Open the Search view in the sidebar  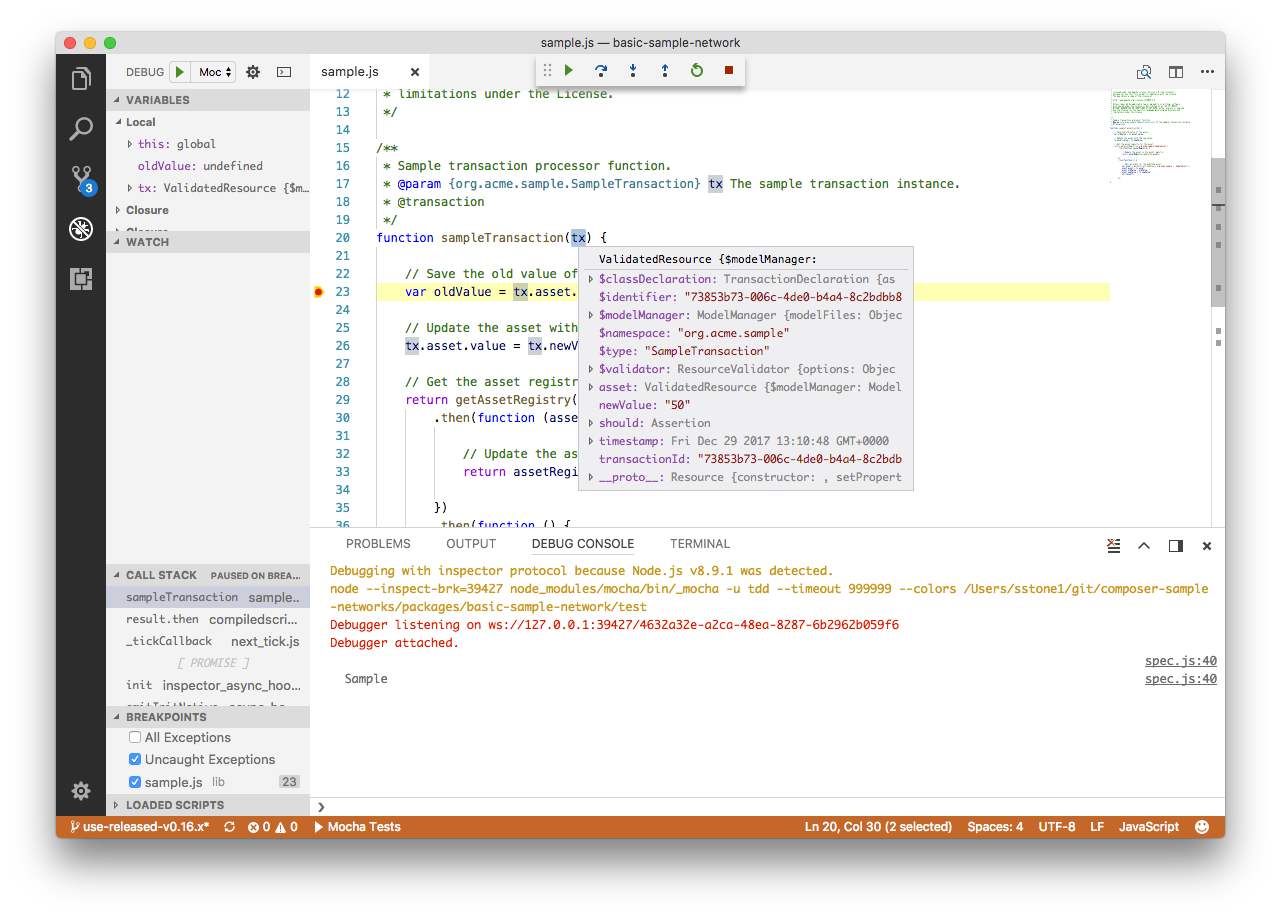80,129
